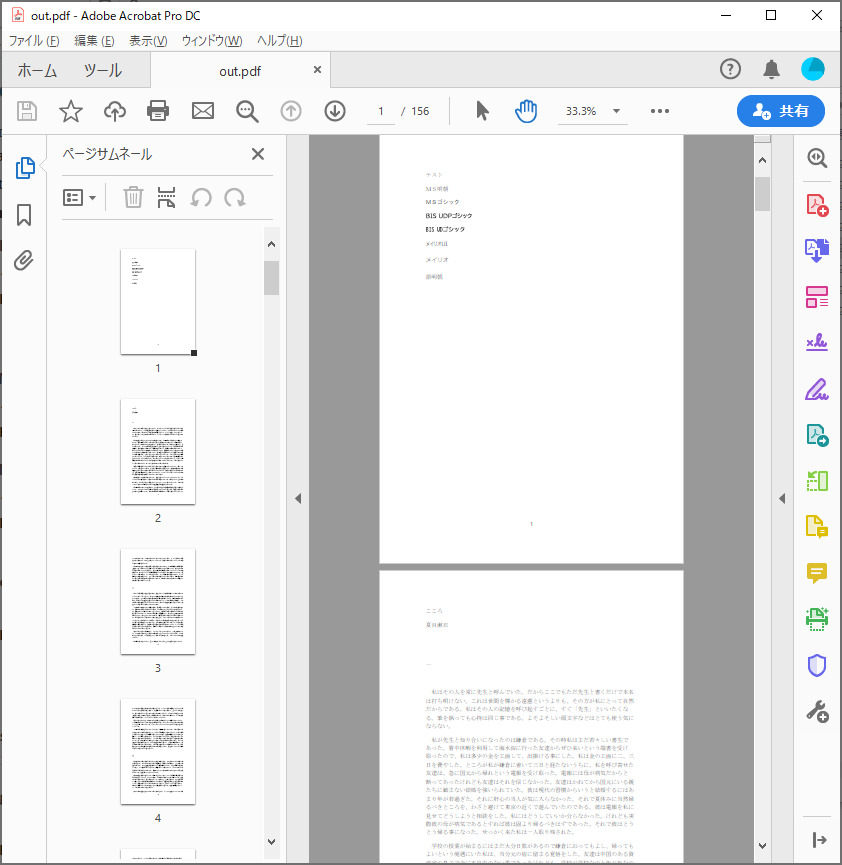Open 表示 menu

tap(148, 41)
